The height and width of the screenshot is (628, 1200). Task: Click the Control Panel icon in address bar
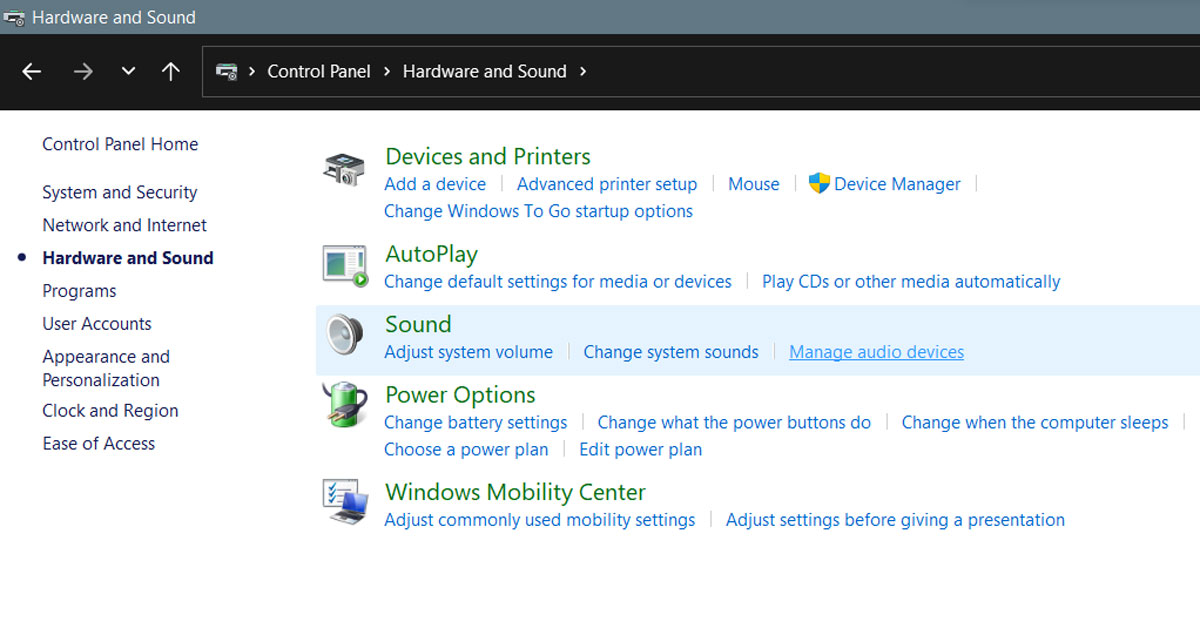pos(227,72)
